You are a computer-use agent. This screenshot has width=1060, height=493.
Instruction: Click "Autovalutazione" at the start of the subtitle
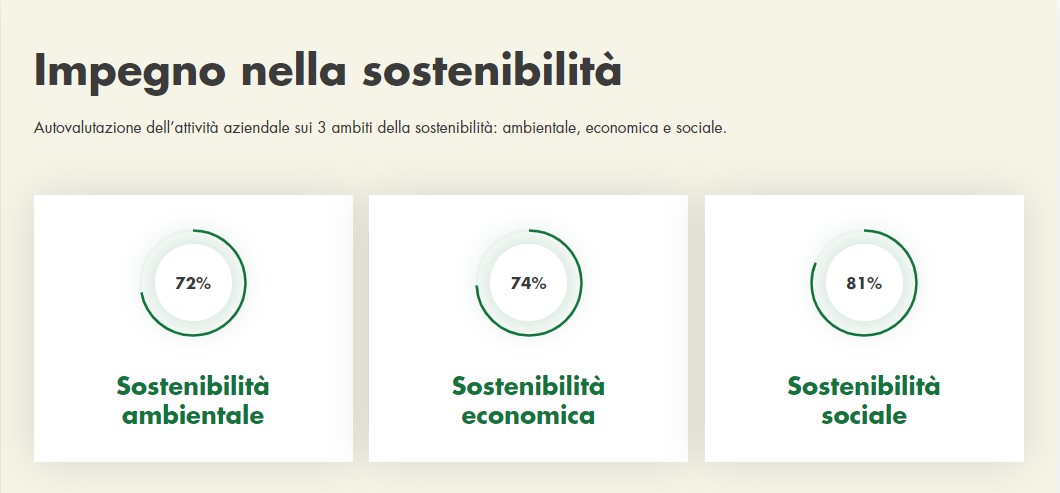click(x=87, y=129)
